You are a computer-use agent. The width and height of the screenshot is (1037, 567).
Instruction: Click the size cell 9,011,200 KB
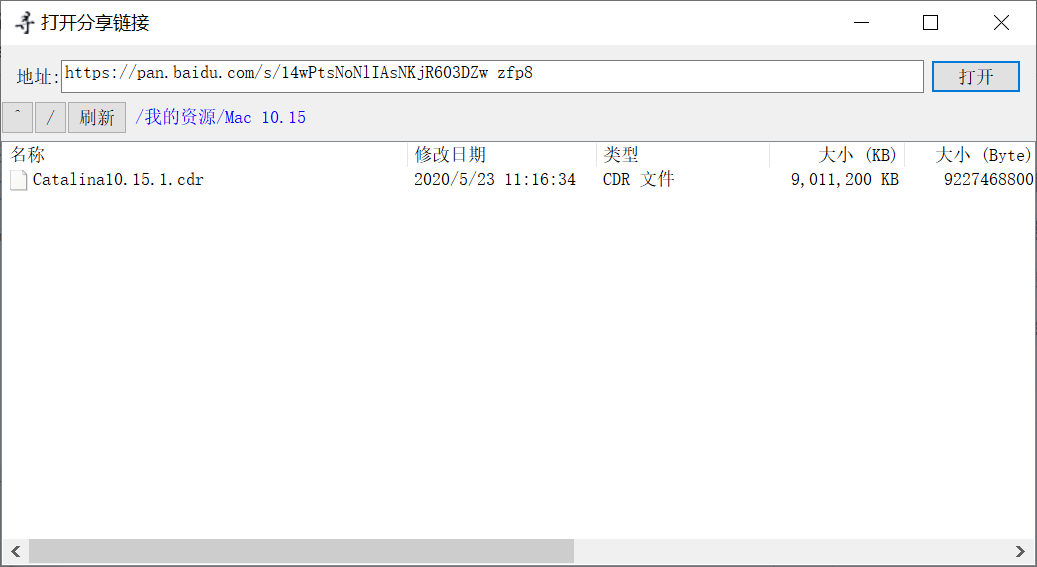(845, 179)
